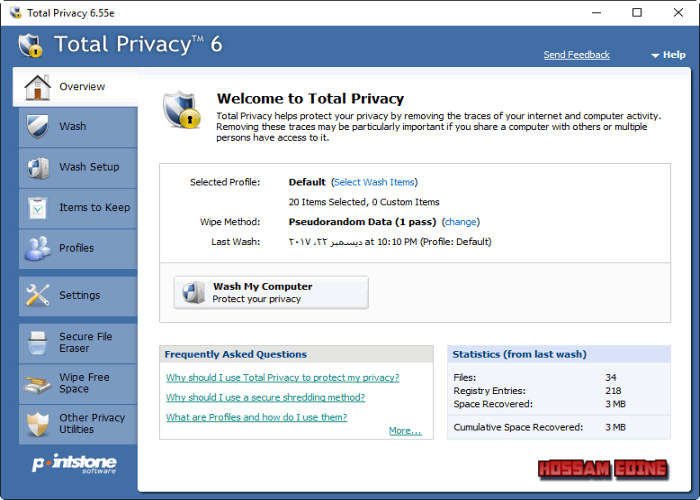Switch to the Wash section
Viewport: 700px width, 500px height.
pos(78,127)
